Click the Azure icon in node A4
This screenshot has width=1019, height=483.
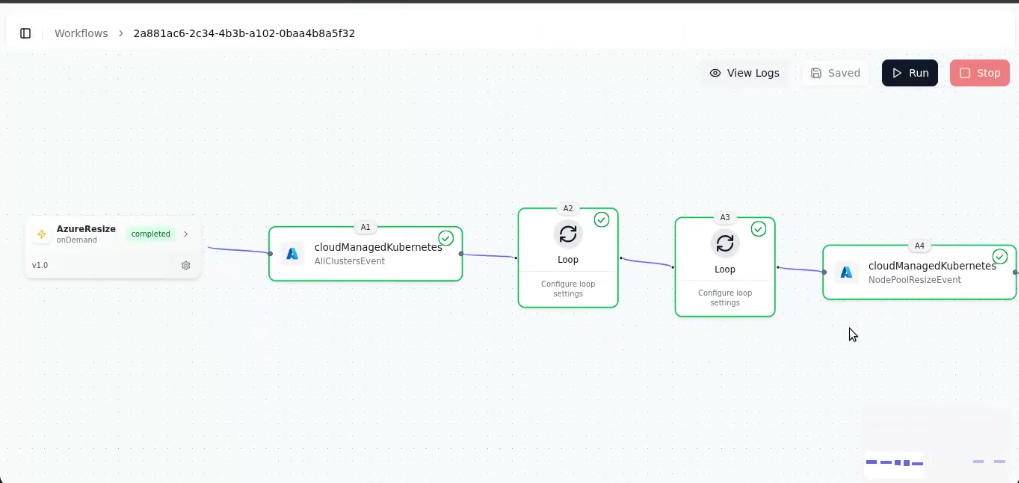pos(846,272)
